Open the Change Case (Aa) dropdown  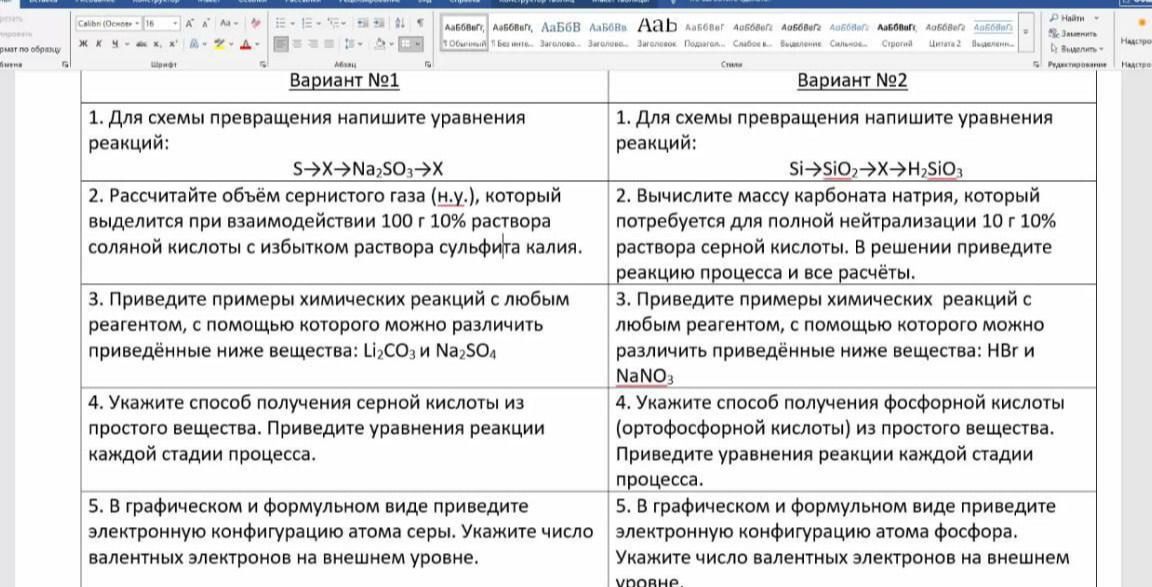point(229,24)
